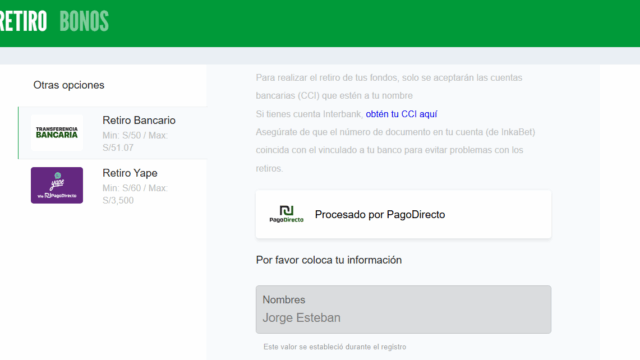Click 'Min: S/50 / Max: S/51.07' limits text

135,142
